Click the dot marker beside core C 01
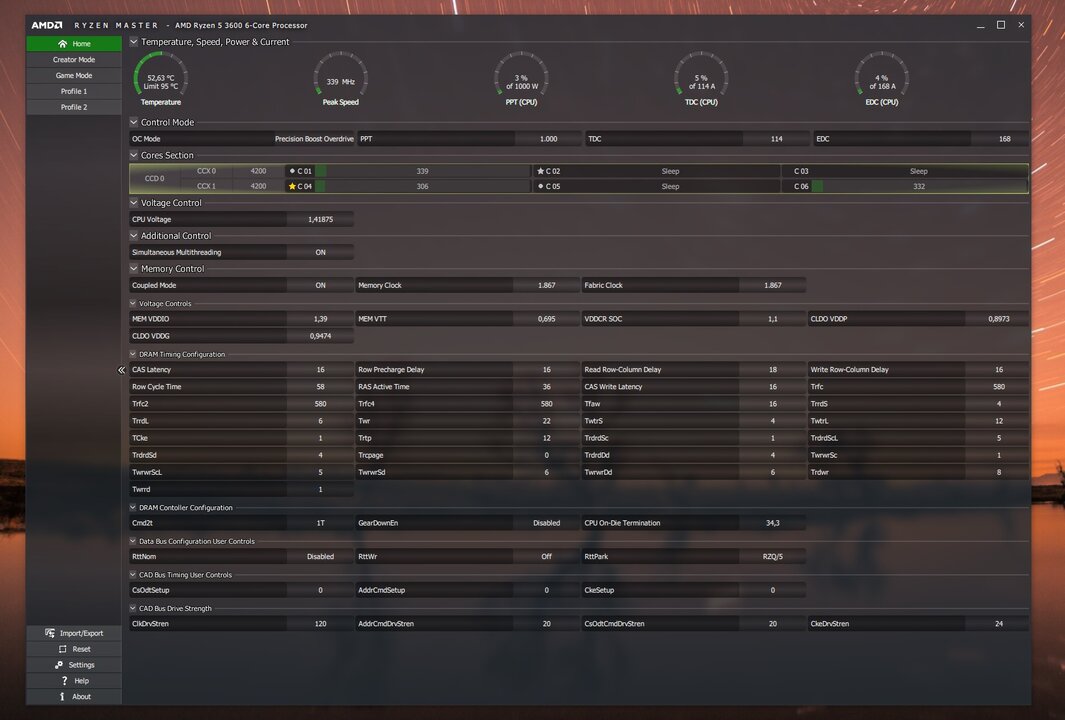This screenshot has height=720, width=1065. pos(292,171)
